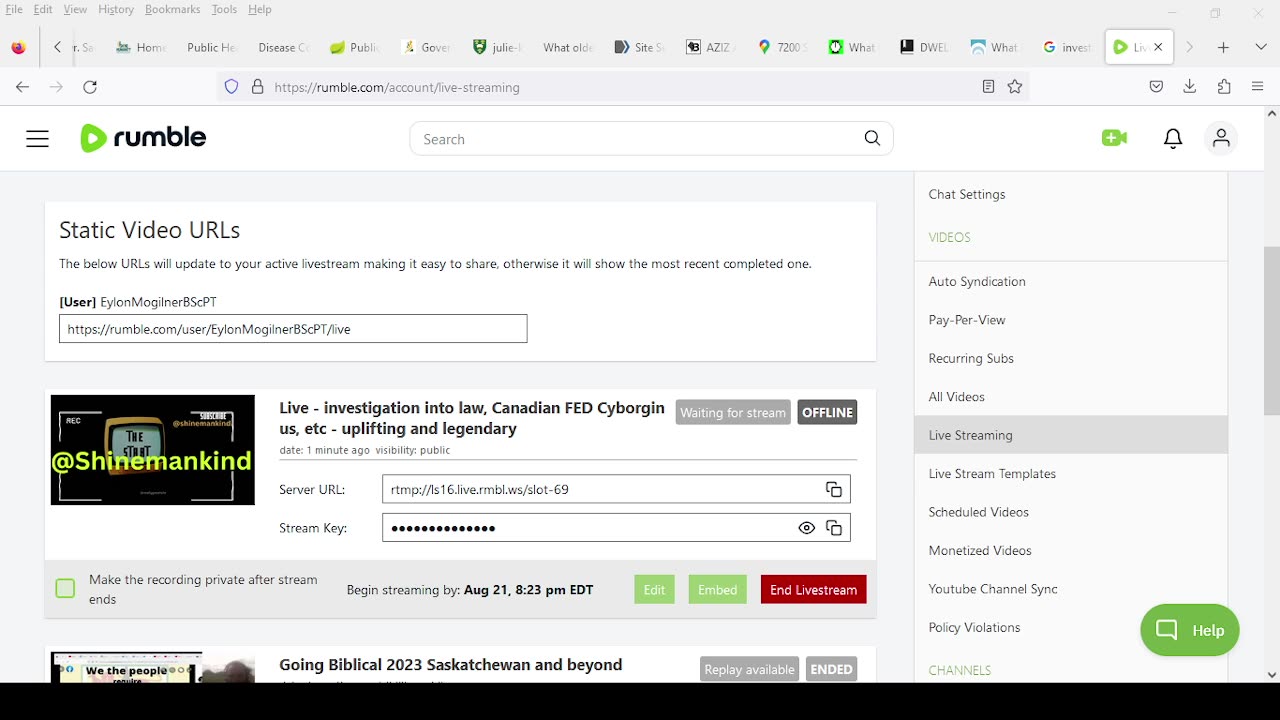Open Going Biblical 2023 Saskatchewan video title
This screenshot has width=1280, height=720.
pyautogui.click(x=450, y=665)
